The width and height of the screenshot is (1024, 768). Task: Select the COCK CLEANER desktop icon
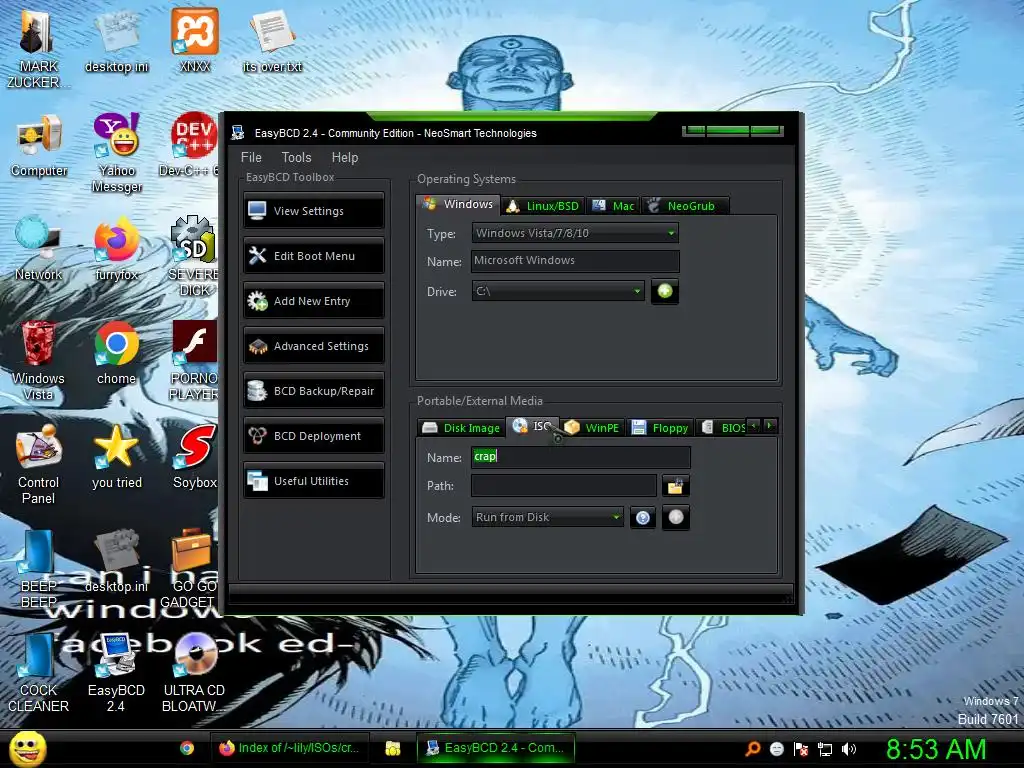38,673
